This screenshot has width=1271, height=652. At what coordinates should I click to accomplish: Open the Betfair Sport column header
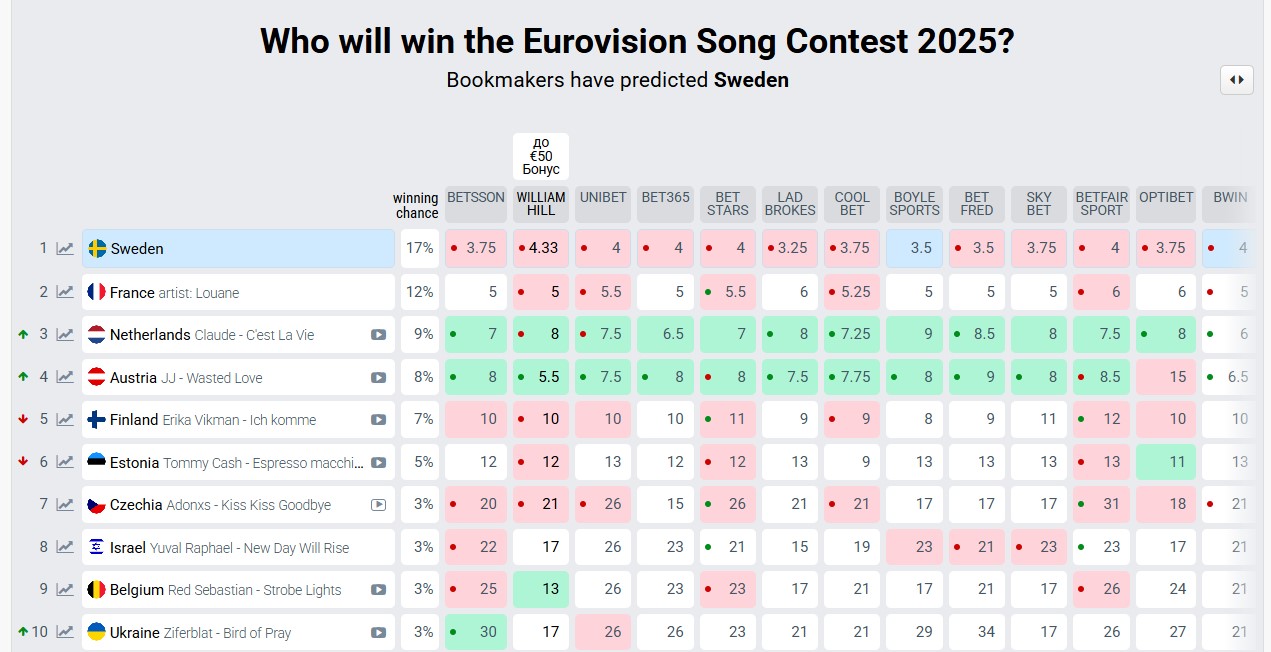1101,204
